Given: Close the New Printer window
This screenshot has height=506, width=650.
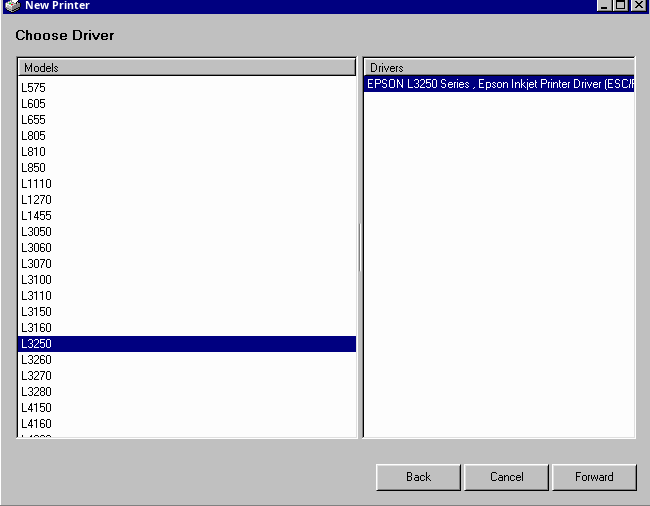Looking at the screenshot, I should coord(639,5).
